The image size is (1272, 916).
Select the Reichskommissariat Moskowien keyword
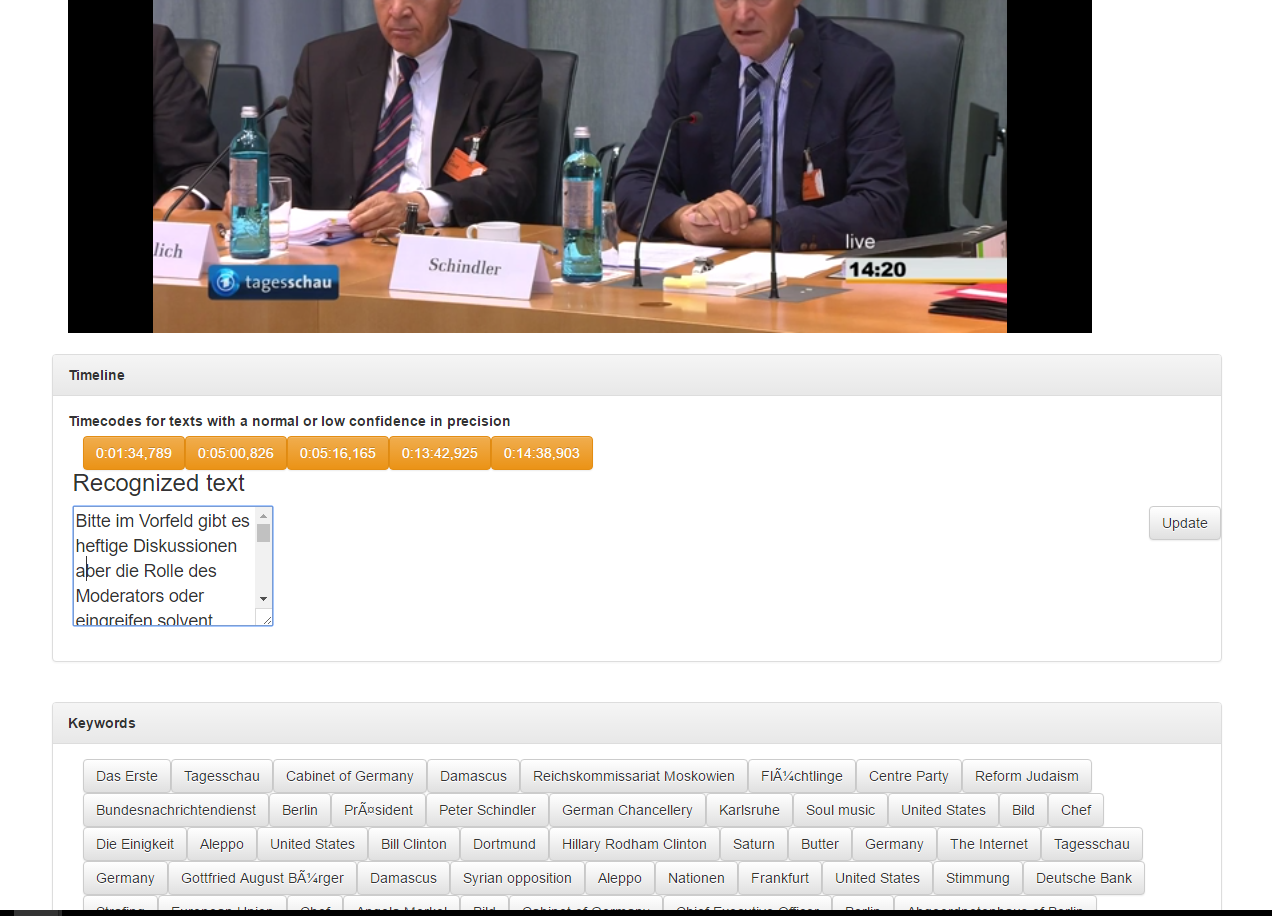click(x=634, y=776)
